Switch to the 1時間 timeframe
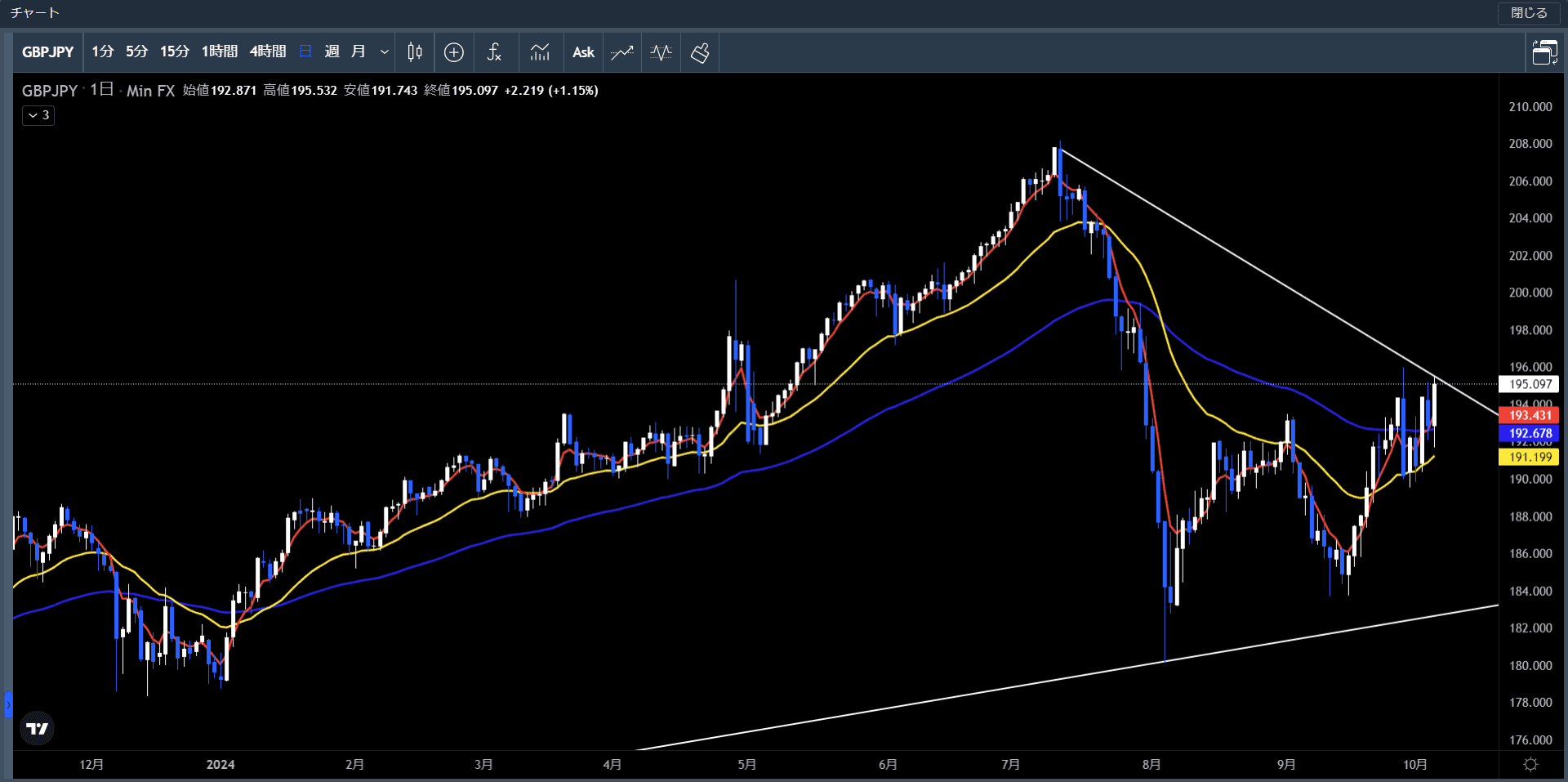This screenshot has height=782, width=1568. point(220,51)
